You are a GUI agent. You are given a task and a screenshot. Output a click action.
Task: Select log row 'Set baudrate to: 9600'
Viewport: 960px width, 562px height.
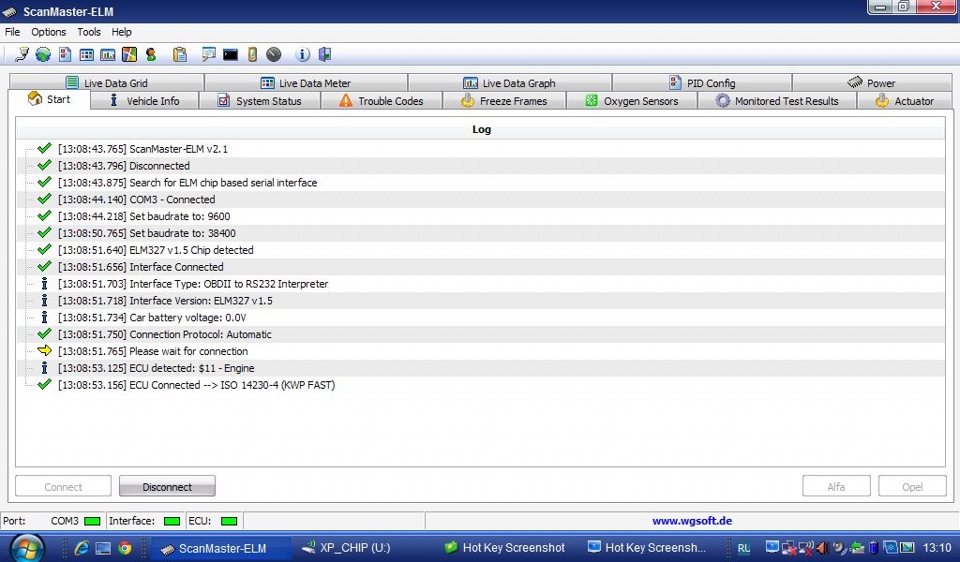click(x=481, y=216)
